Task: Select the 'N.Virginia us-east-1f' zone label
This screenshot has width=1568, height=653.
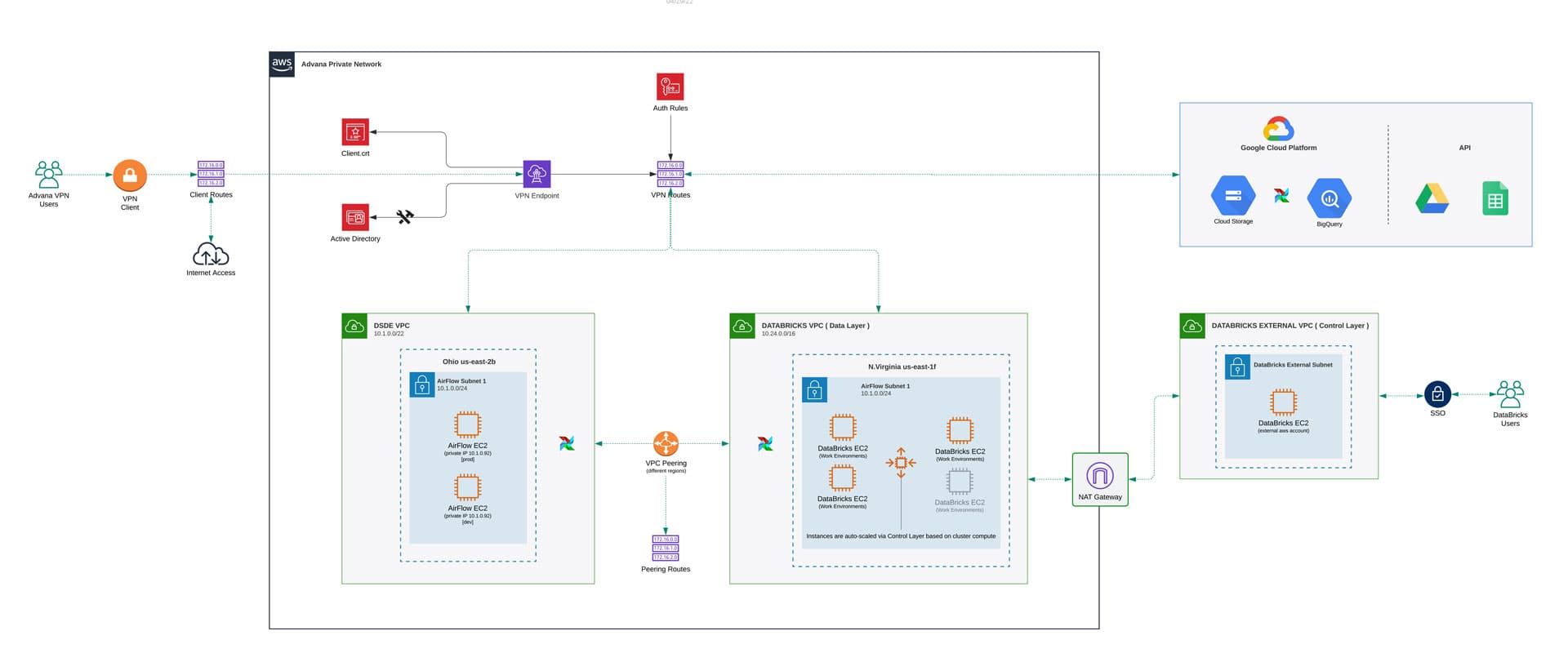Action: click(x=902, y=366)
